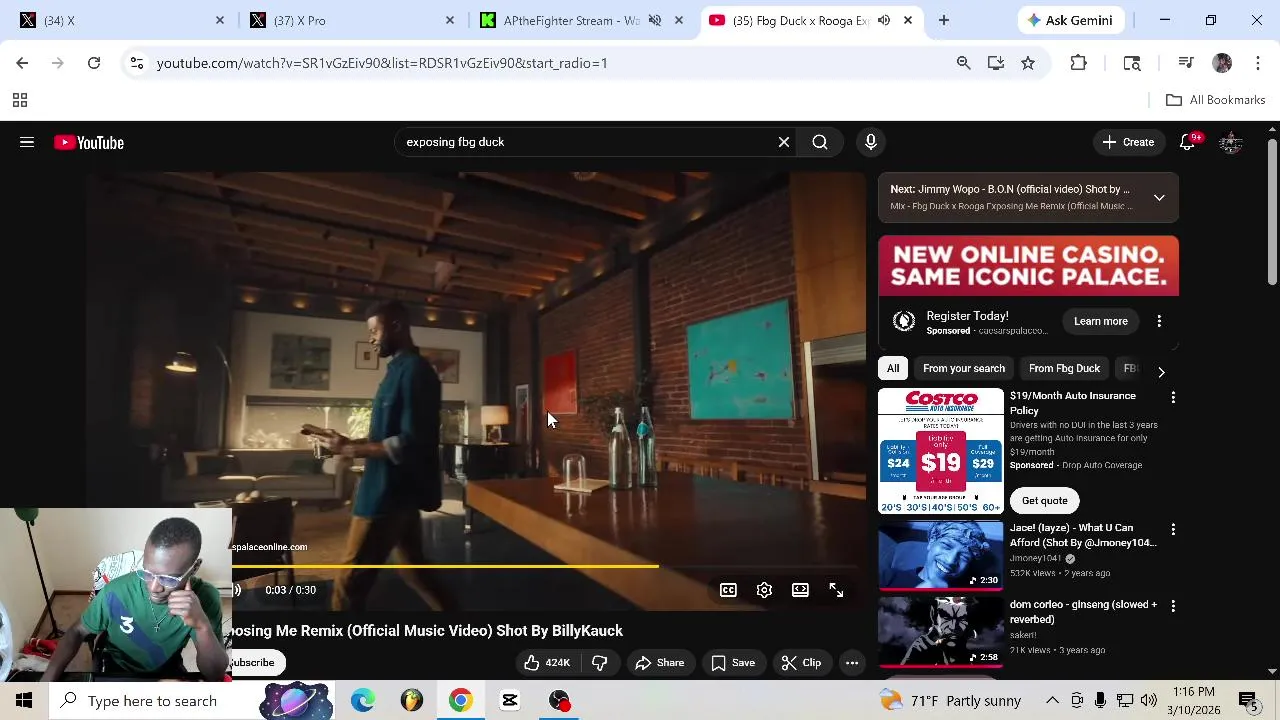Open Chrome three-dot menu
Screen dimensions: 1280x720
point(1257,63)
